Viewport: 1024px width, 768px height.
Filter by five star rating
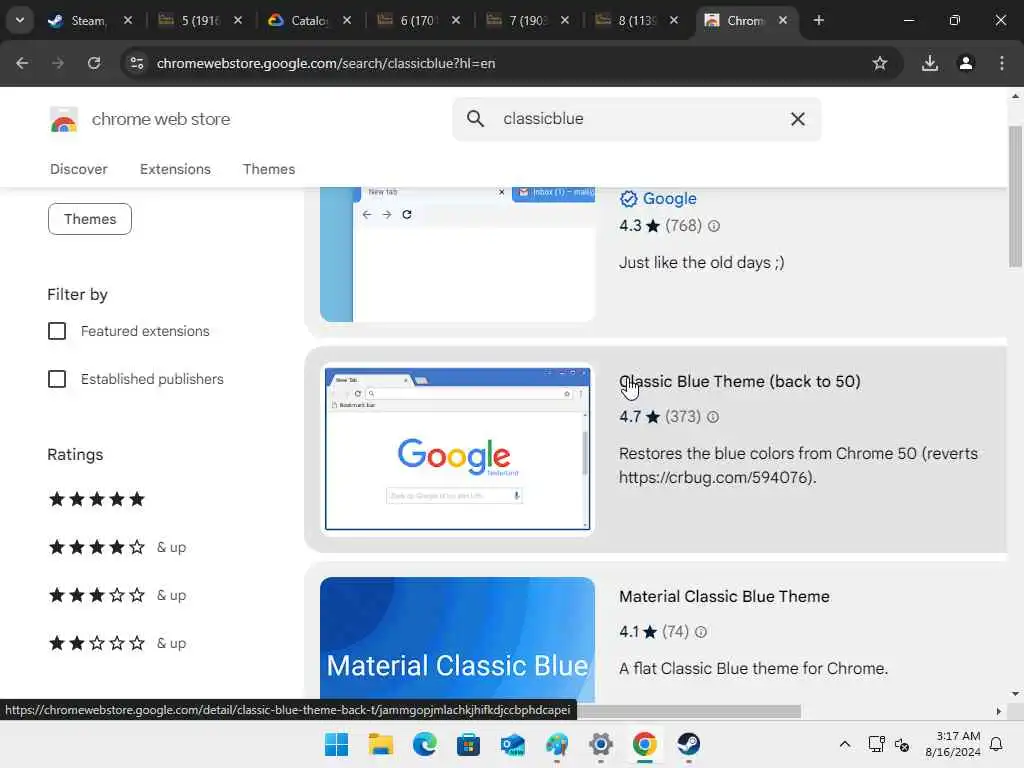(x=97, y=500)
